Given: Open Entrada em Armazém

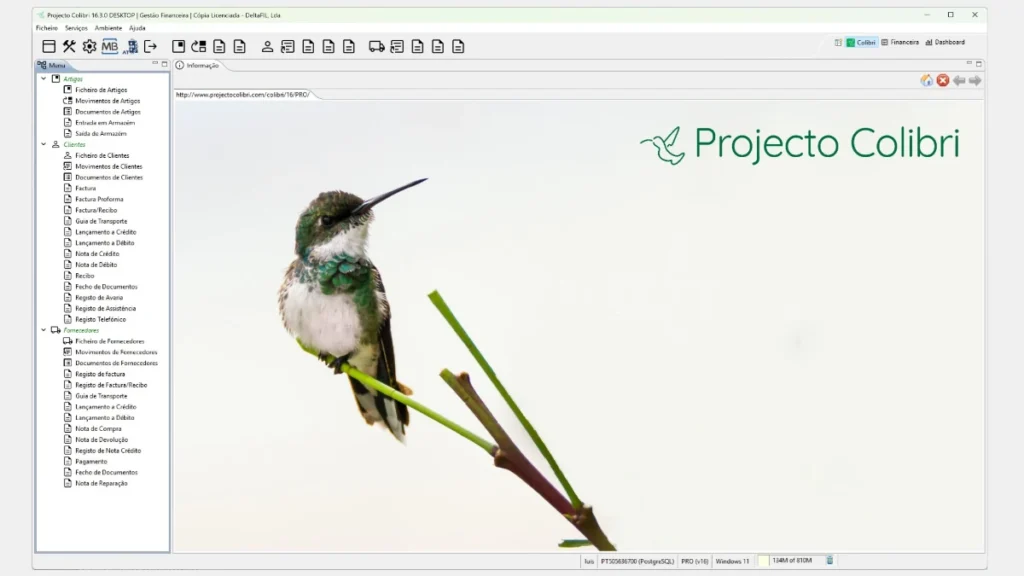Looking at the screenshot, I should pos(104,123).
